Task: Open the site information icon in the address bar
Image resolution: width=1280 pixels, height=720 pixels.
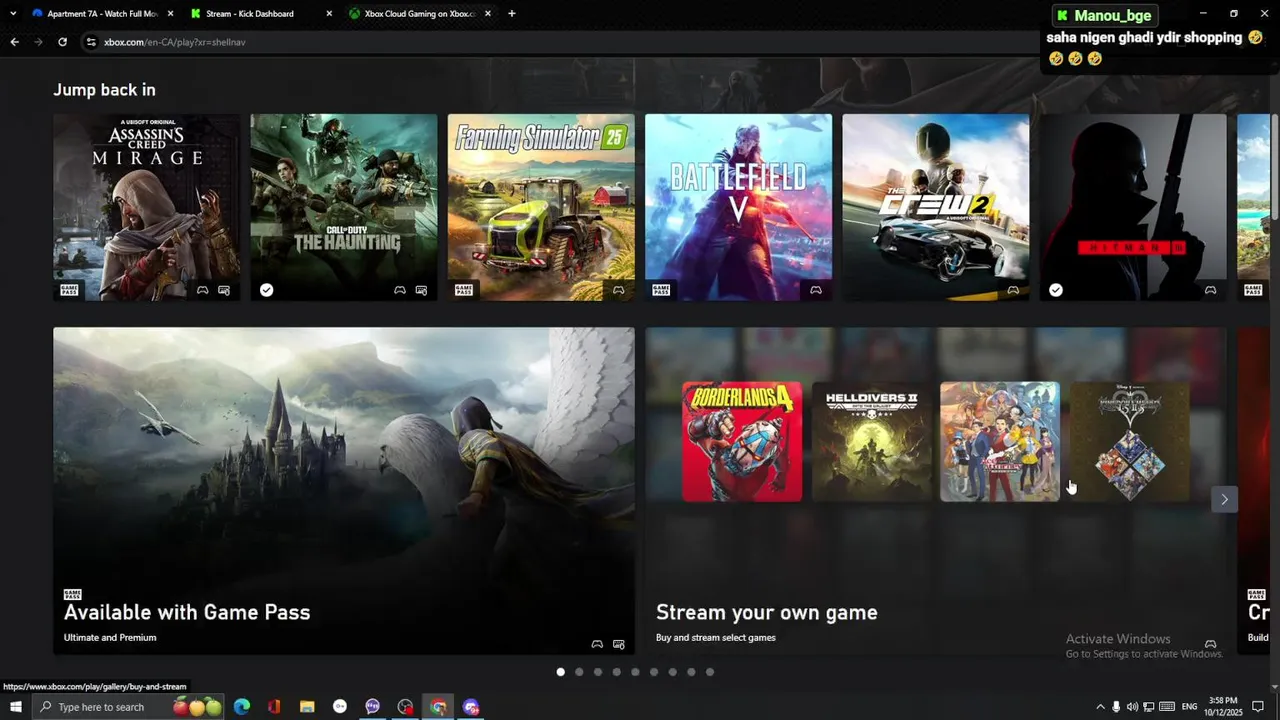Action: [91, 42]
